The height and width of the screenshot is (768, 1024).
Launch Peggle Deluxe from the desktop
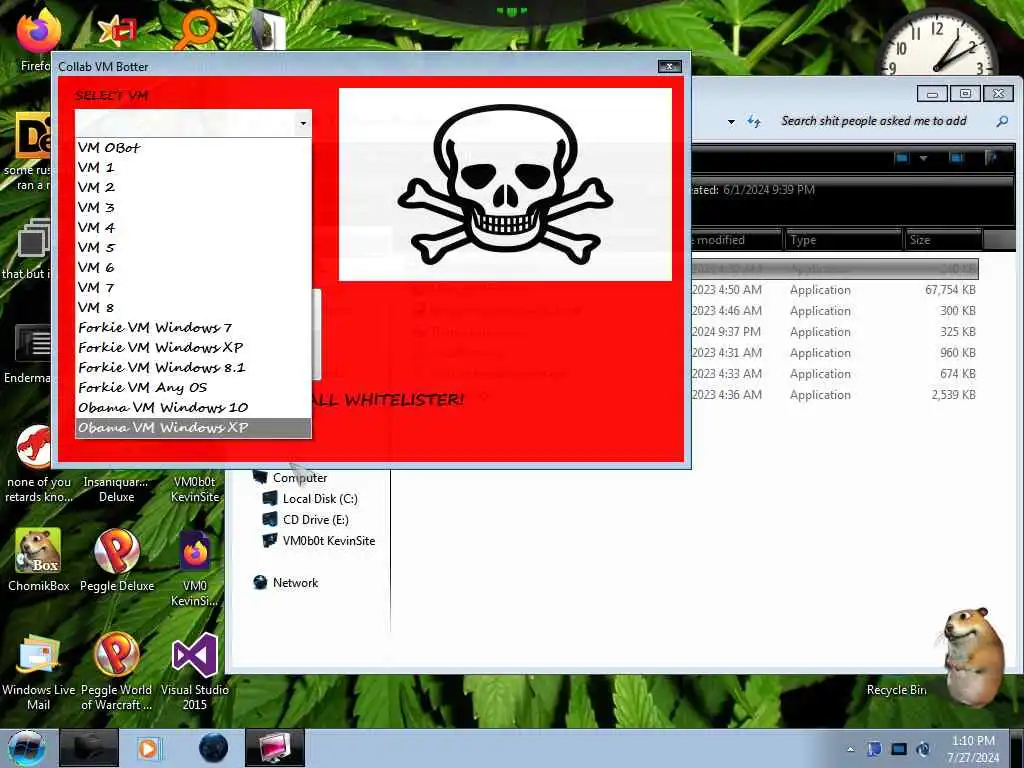tap(117, 560)
